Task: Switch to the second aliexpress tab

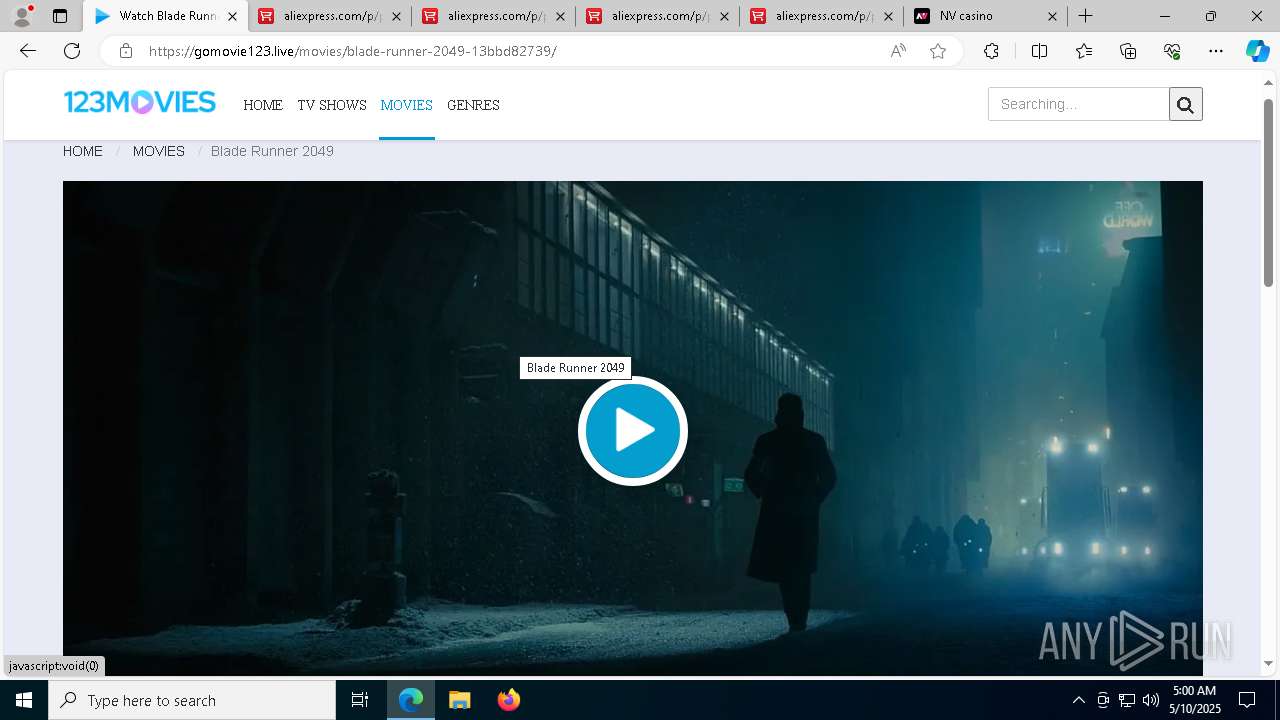Action: coord(482,16)
